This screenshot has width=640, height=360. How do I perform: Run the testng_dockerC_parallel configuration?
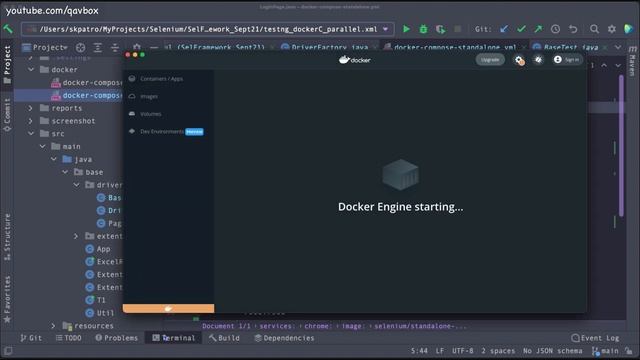point(407,29)
